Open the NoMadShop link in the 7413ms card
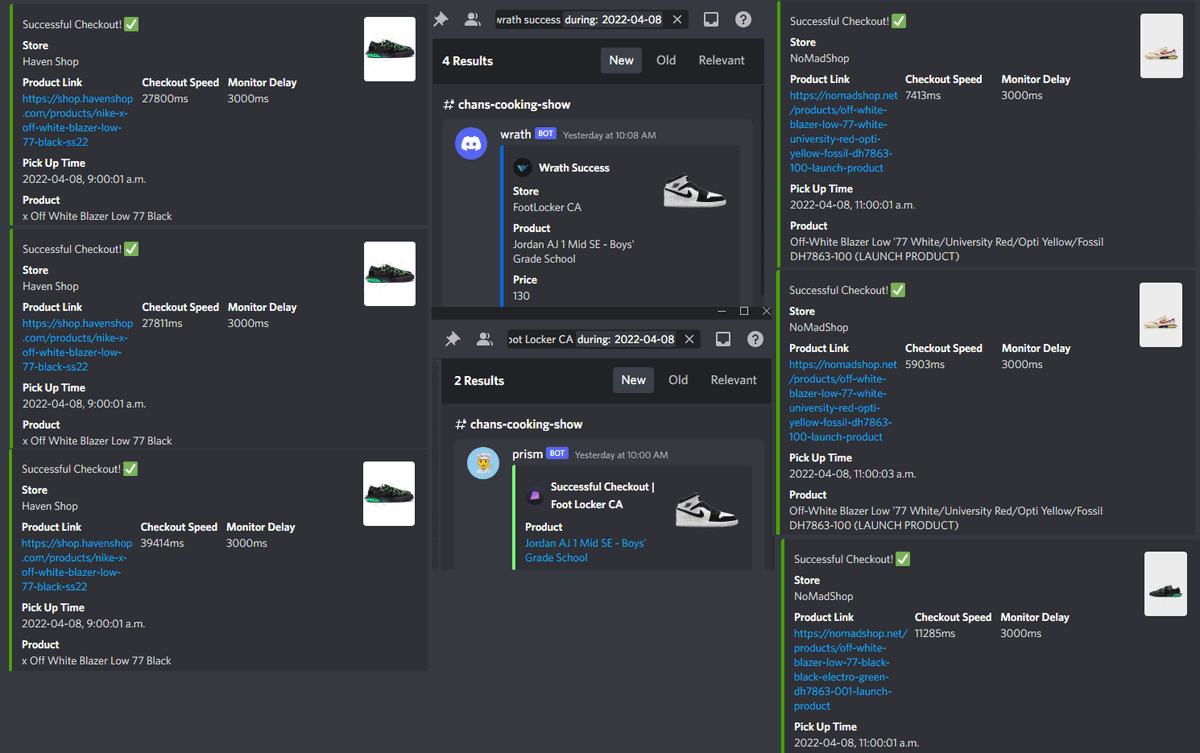The image size is (1200, 753). coord(844,132)
